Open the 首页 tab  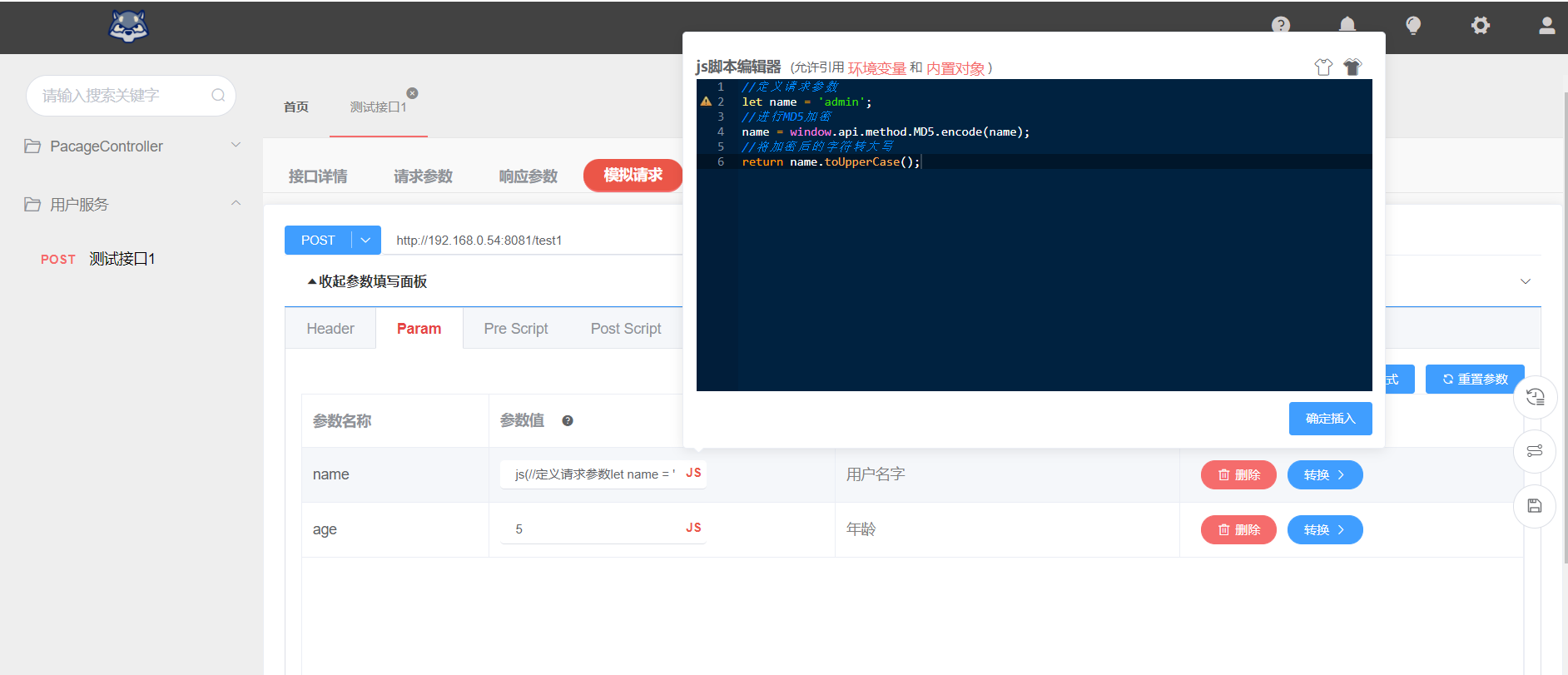pos(296,107)
